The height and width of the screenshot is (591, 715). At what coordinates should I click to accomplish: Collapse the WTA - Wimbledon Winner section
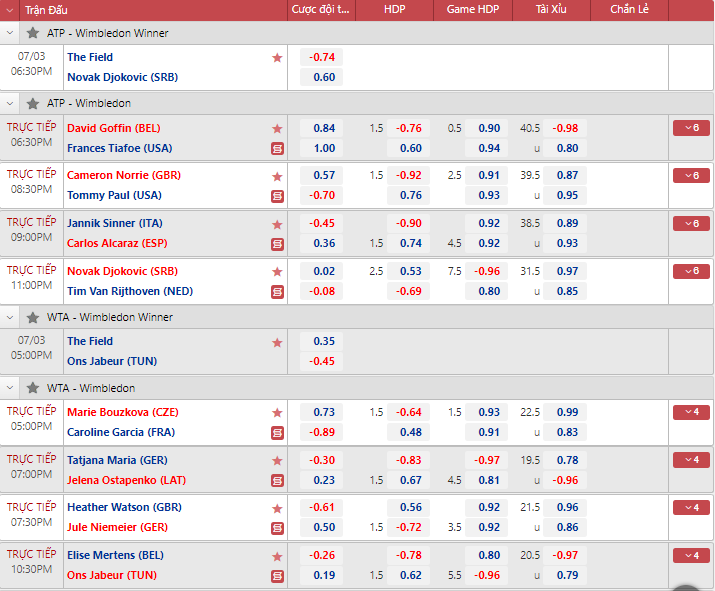10,317
